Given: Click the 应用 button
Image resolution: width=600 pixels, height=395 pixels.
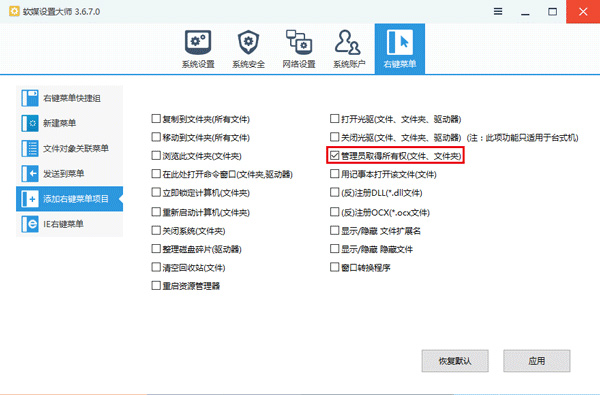Looking at the screenshot, I should 536,361.
